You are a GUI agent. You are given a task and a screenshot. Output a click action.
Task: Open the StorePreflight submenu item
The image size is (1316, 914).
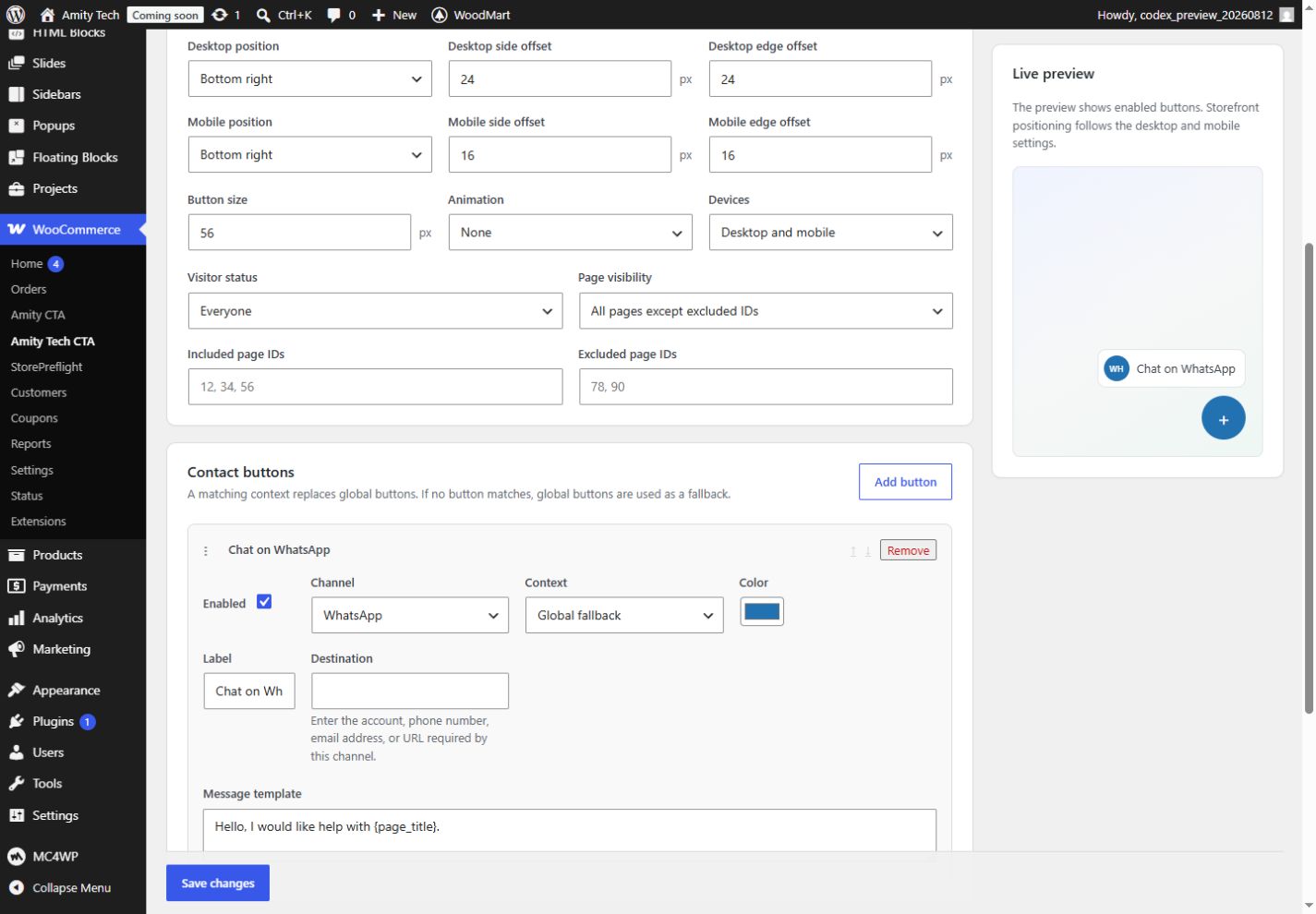point(46,367)
